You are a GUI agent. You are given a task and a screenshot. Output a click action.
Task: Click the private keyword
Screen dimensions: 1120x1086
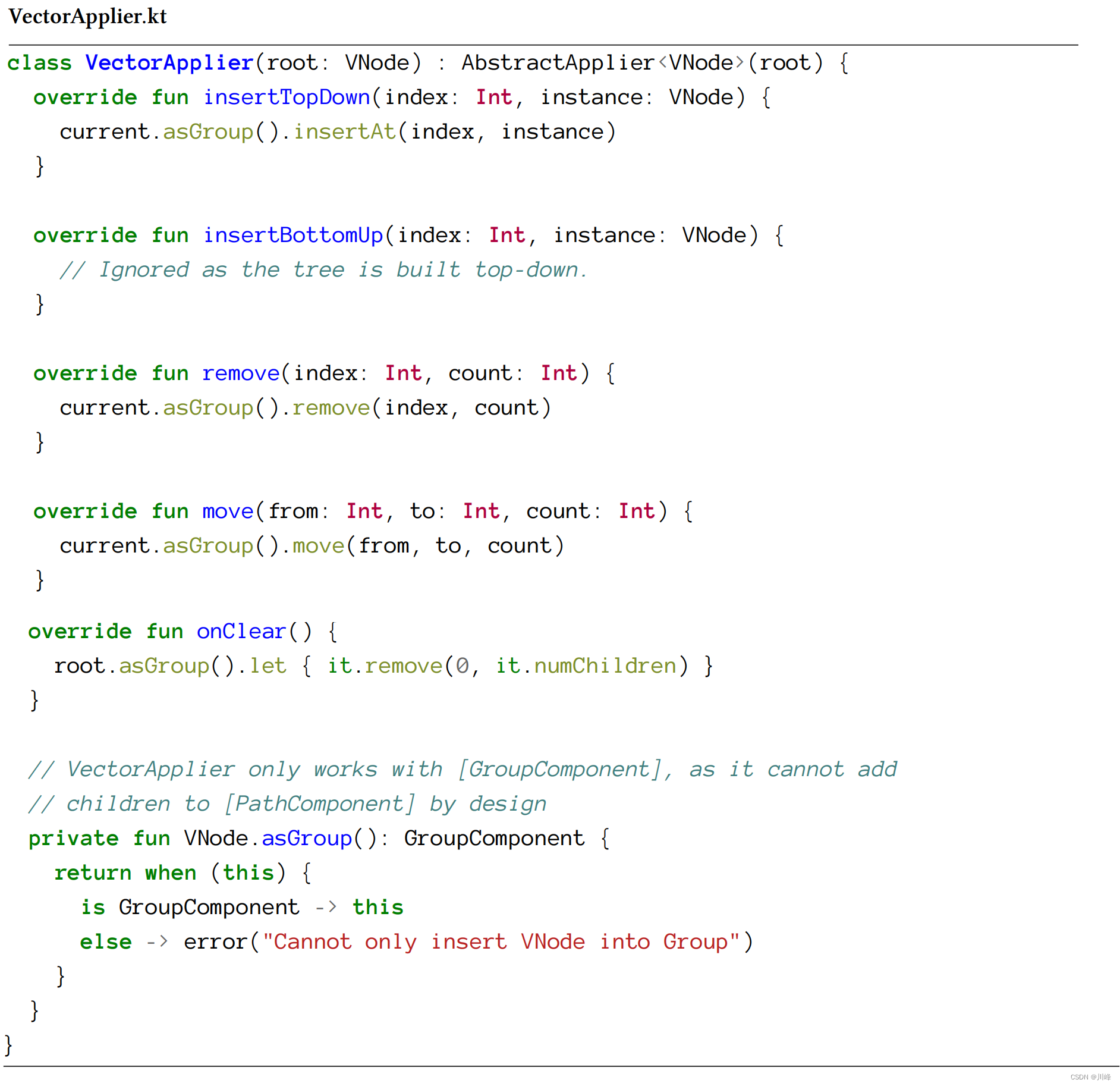(x=74, y=838)
